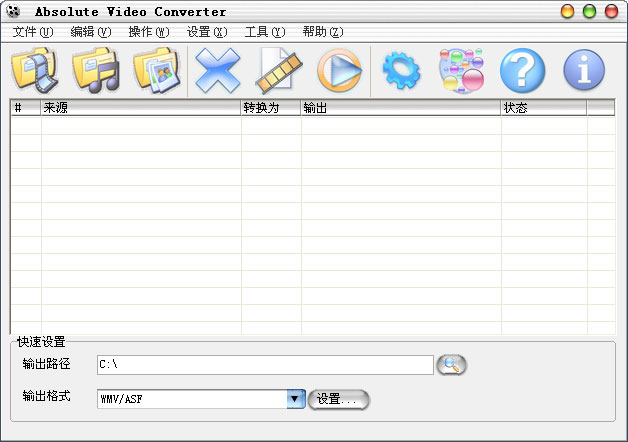Browse output path with magnifier button
The width and height of the screenshot is (628, 442).
coord(451,365)
